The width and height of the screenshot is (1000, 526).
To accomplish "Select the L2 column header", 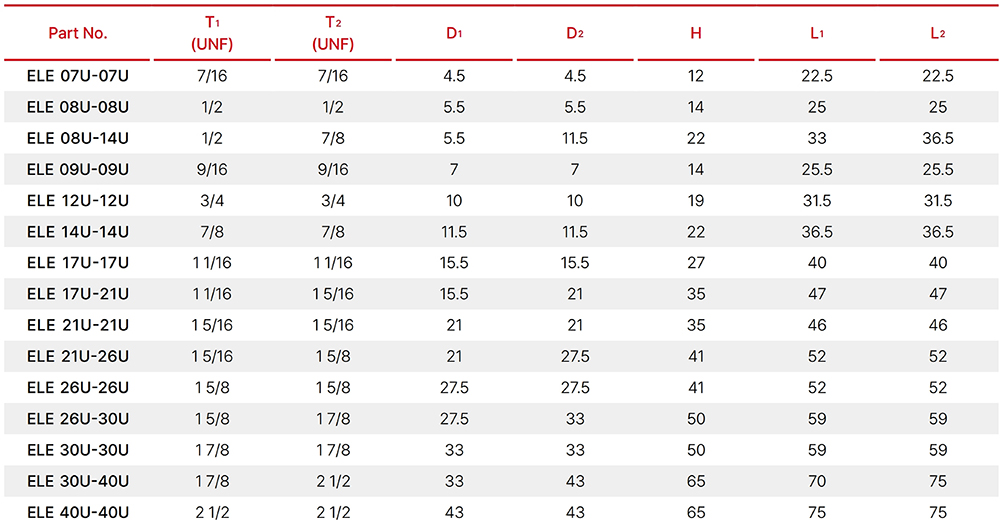I will [x=938, y=33].
